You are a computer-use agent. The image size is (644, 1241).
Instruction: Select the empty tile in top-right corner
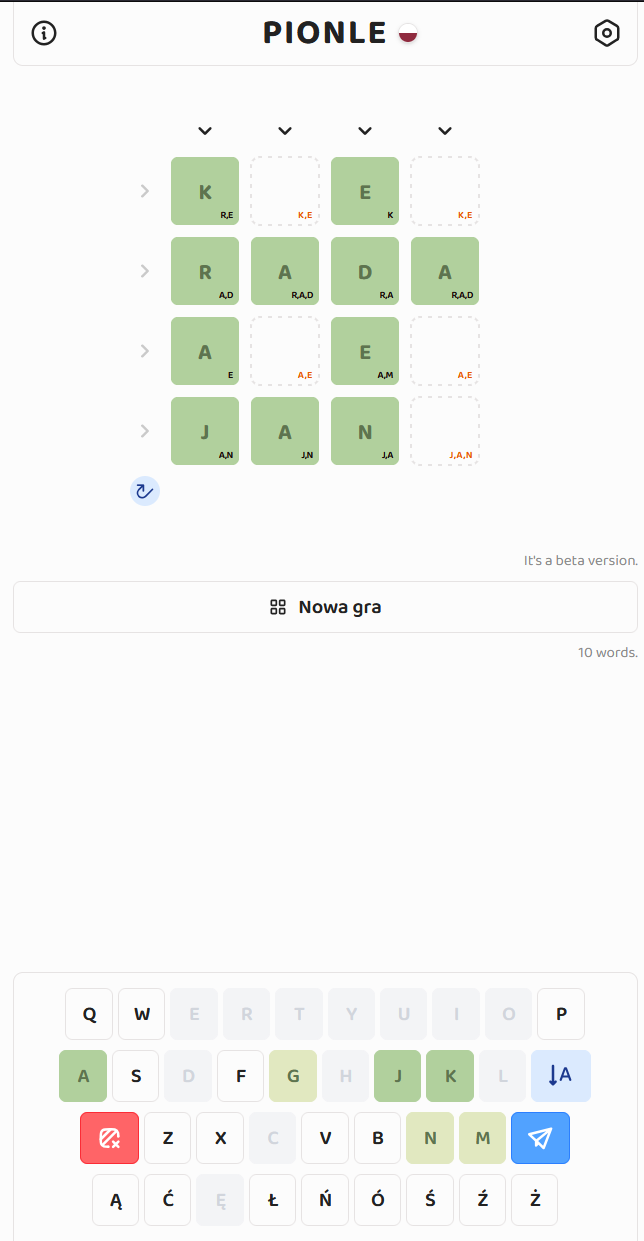[x=445, y=191]
